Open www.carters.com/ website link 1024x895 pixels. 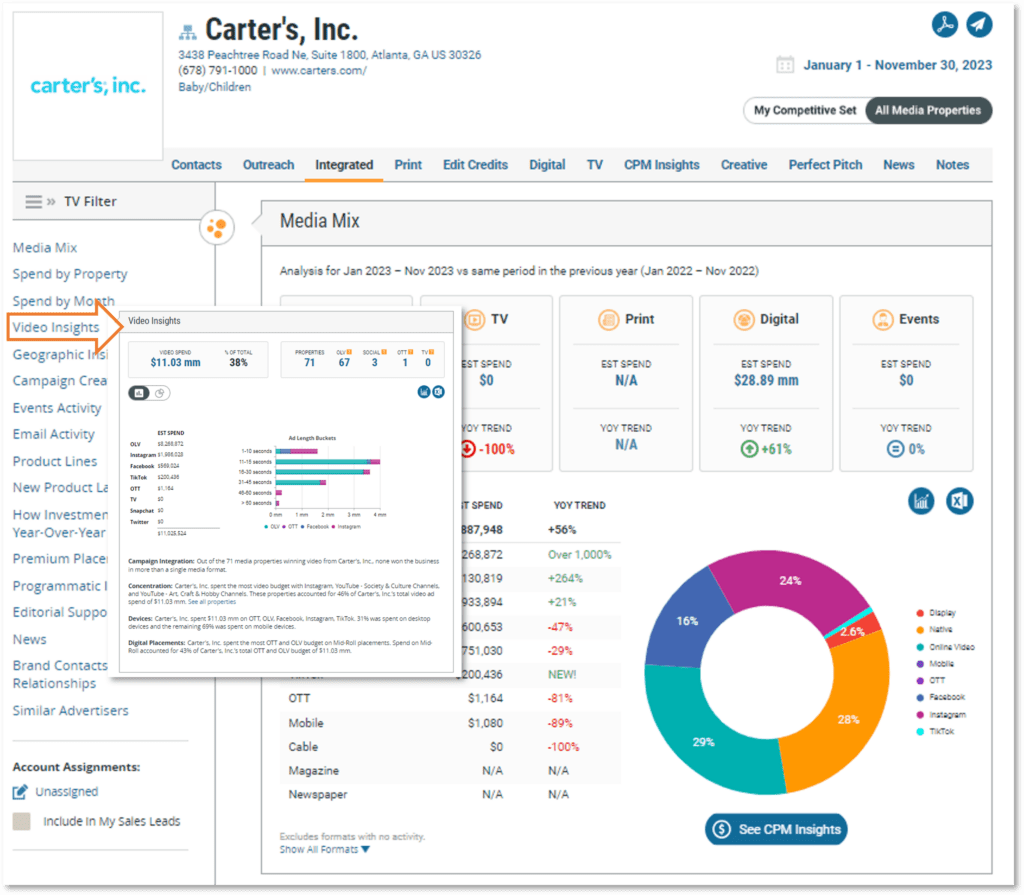click(319, 71)
